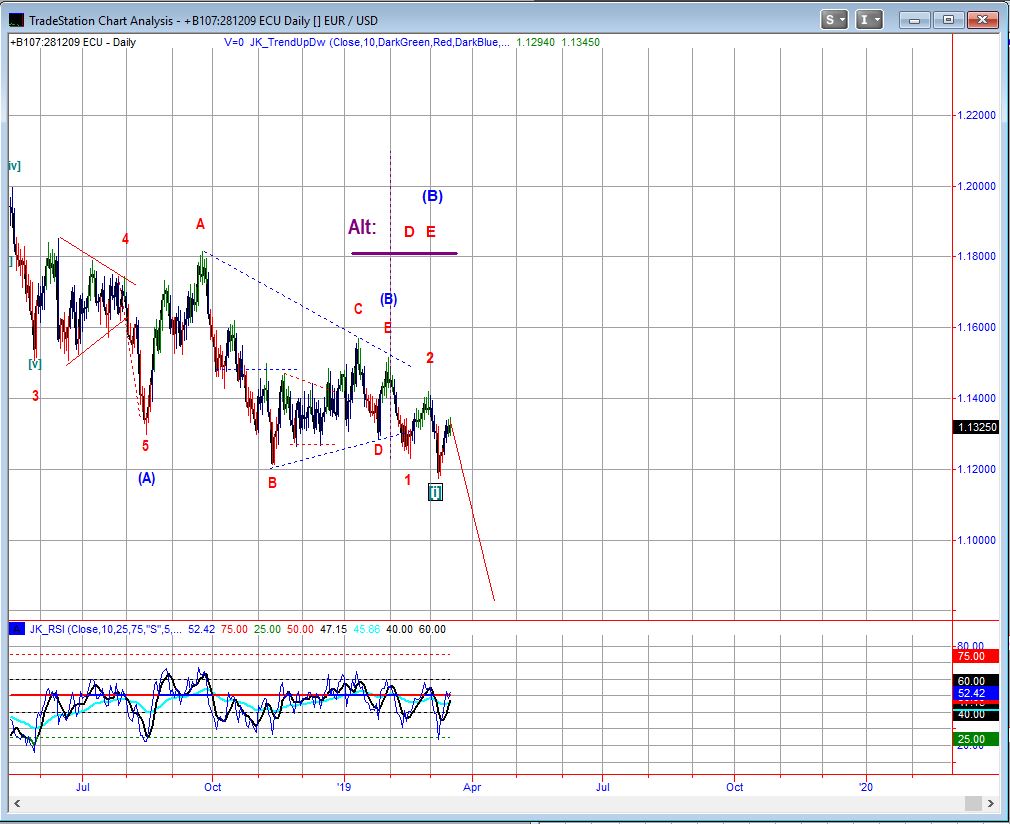Click the 47.15 value in RSI legend

pyautogui.click(x=333, y=629)
